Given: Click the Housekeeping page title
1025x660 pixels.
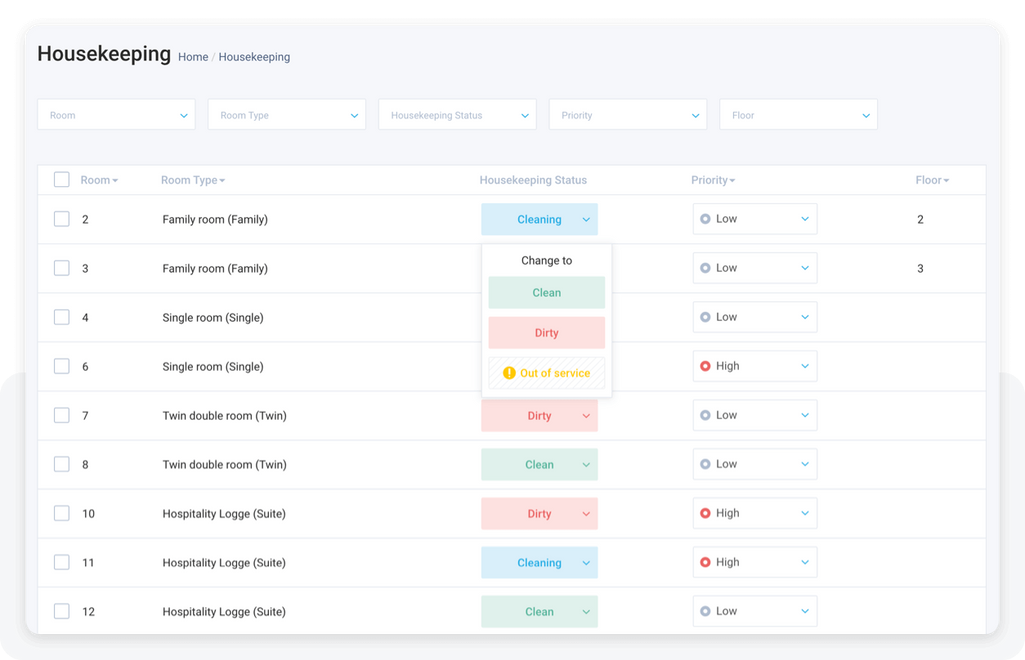Looking at the screenshot, I should pos(104,54).
